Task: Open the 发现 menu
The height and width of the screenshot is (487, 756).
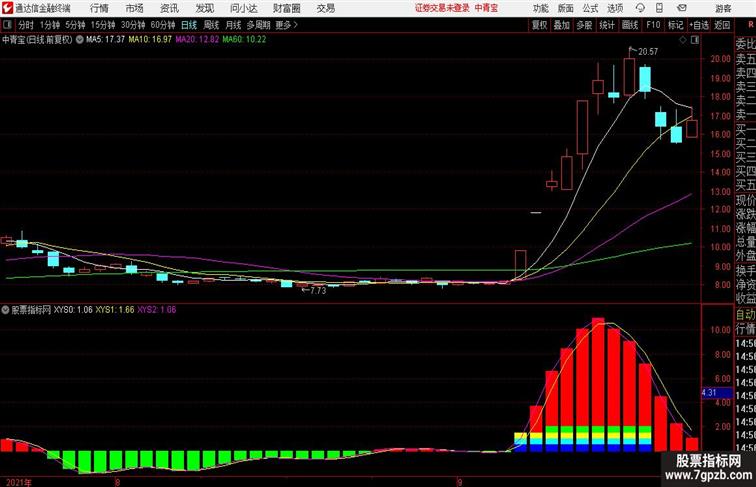Action: pyautogui.click(x=204, y=8)
